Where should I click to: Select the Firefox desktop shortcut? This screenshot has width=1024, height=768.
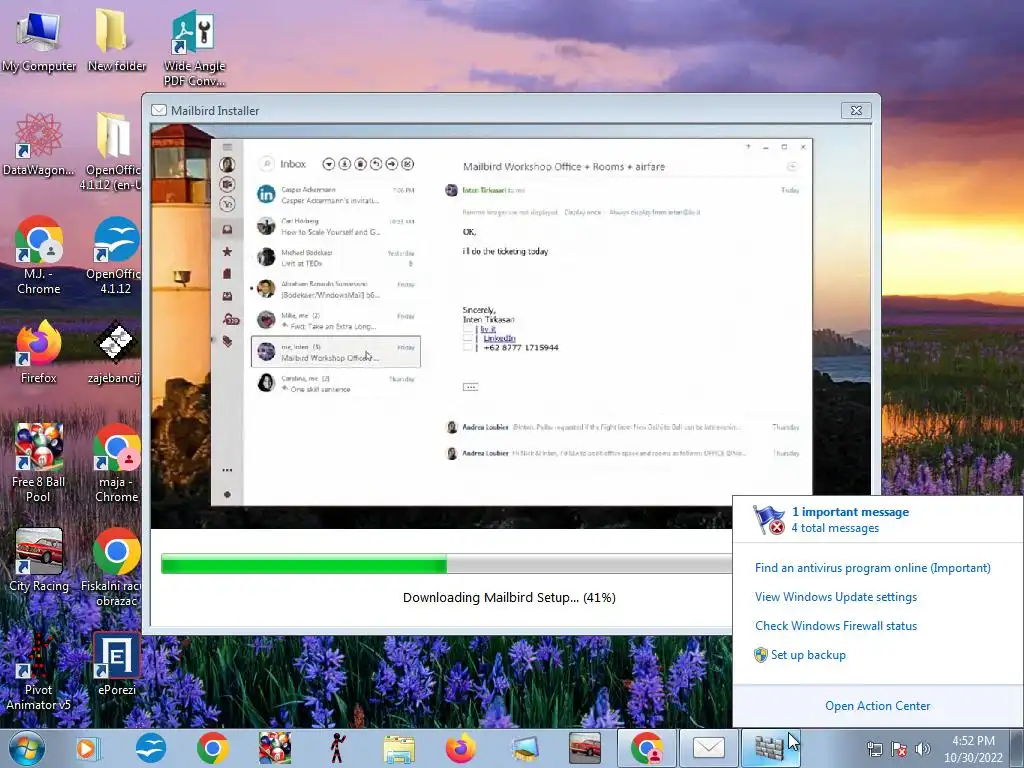tap(39, 352)
